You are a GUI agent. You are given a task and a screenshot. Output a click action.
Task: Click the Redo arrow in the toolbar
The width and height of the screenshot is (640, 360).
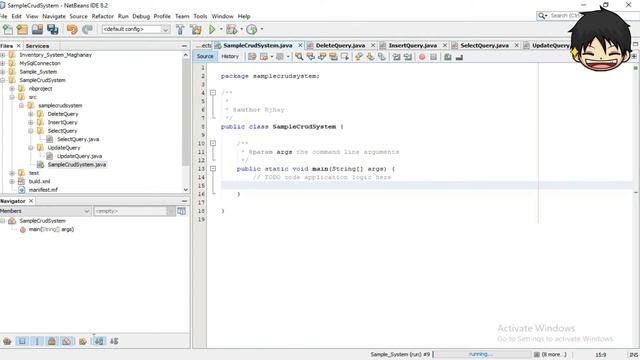(87, 29)
